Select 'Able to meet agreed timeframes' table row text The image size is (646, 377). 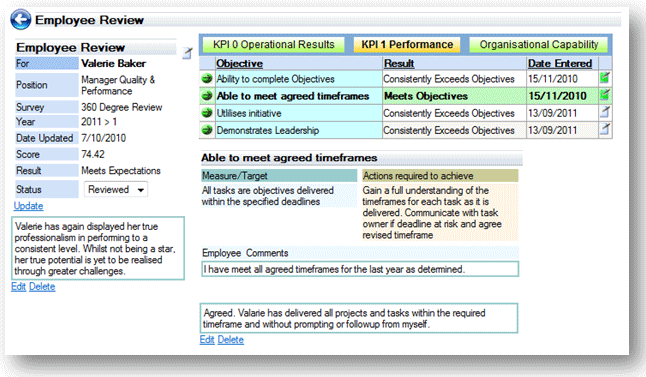click(293, 96)
